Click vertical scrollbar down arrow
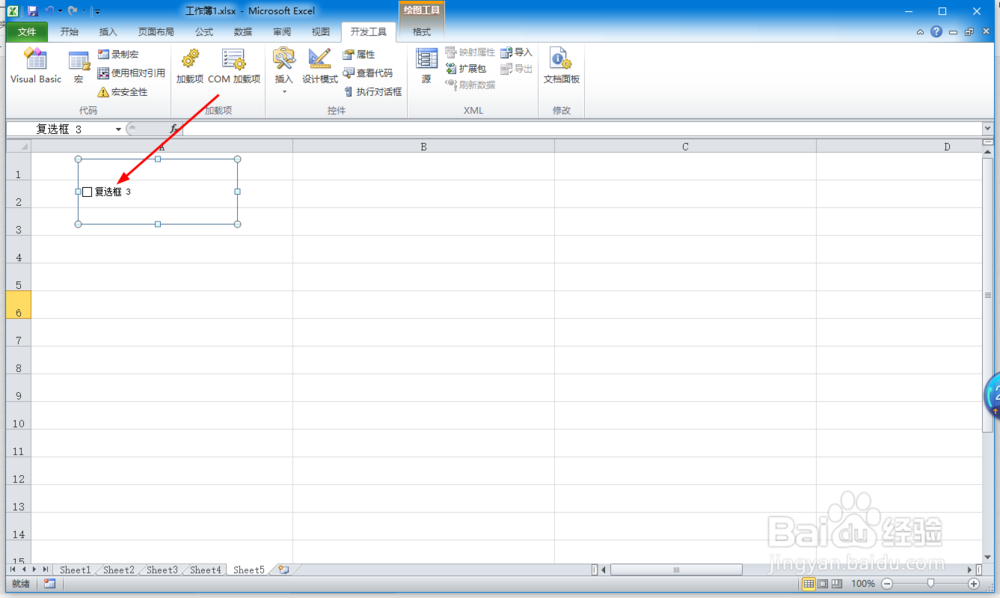The height and width of the screenshot is (598, 1000). [x=987, y=557]
